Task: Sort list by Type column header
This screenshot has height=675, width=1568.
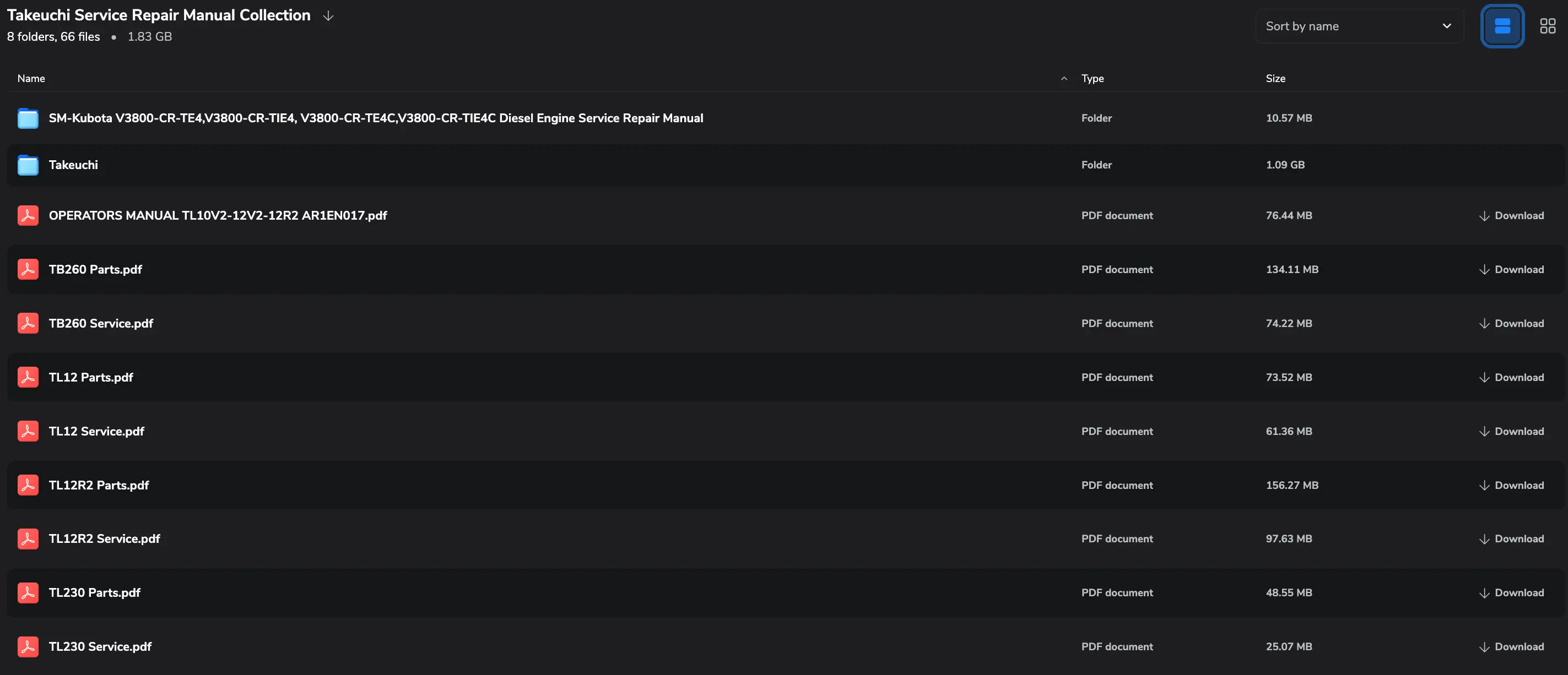Action: [1092, 78]
